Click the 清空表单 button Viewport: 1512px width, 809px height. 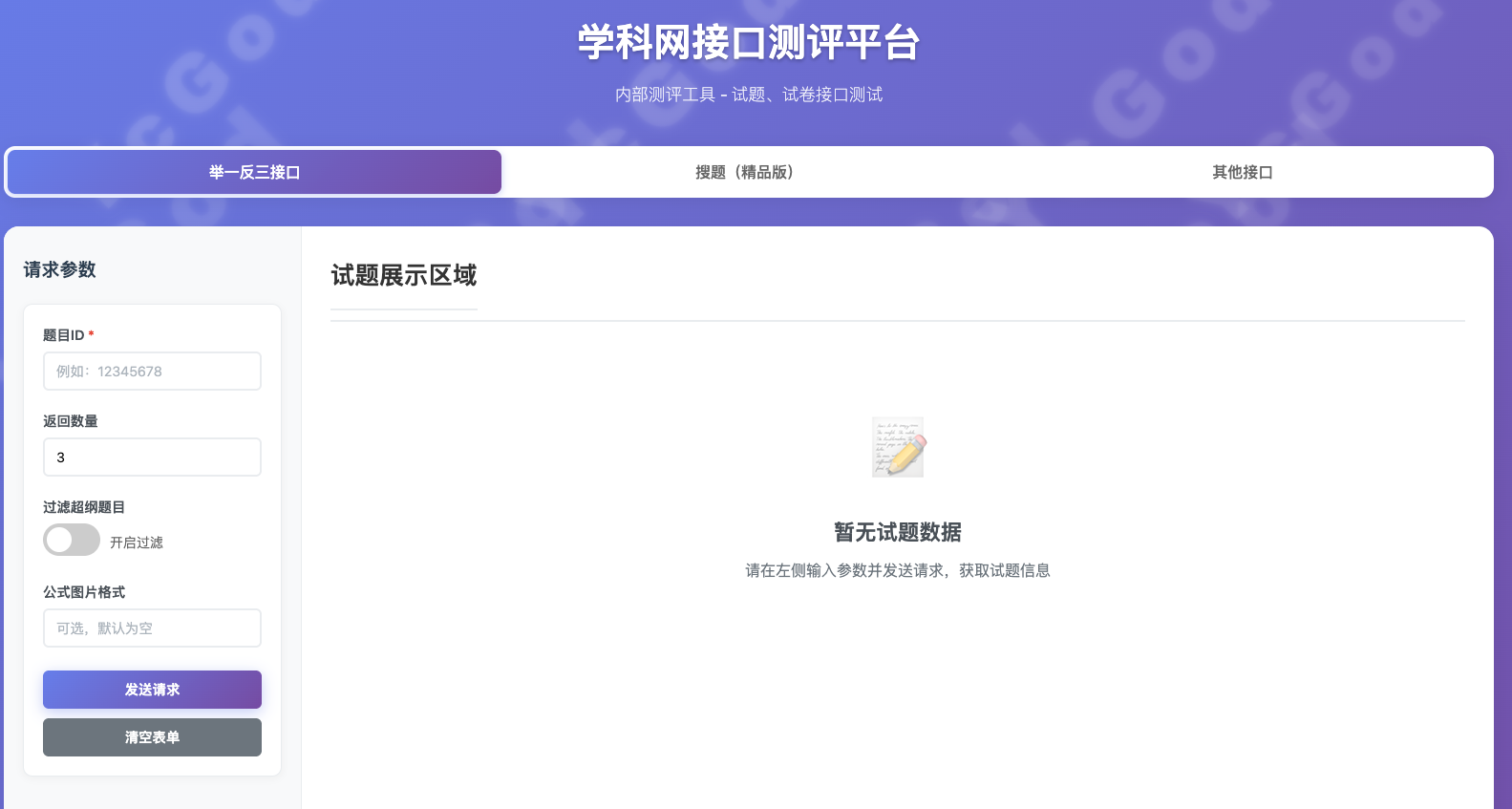pyautogui.click(x=152, y=737)
